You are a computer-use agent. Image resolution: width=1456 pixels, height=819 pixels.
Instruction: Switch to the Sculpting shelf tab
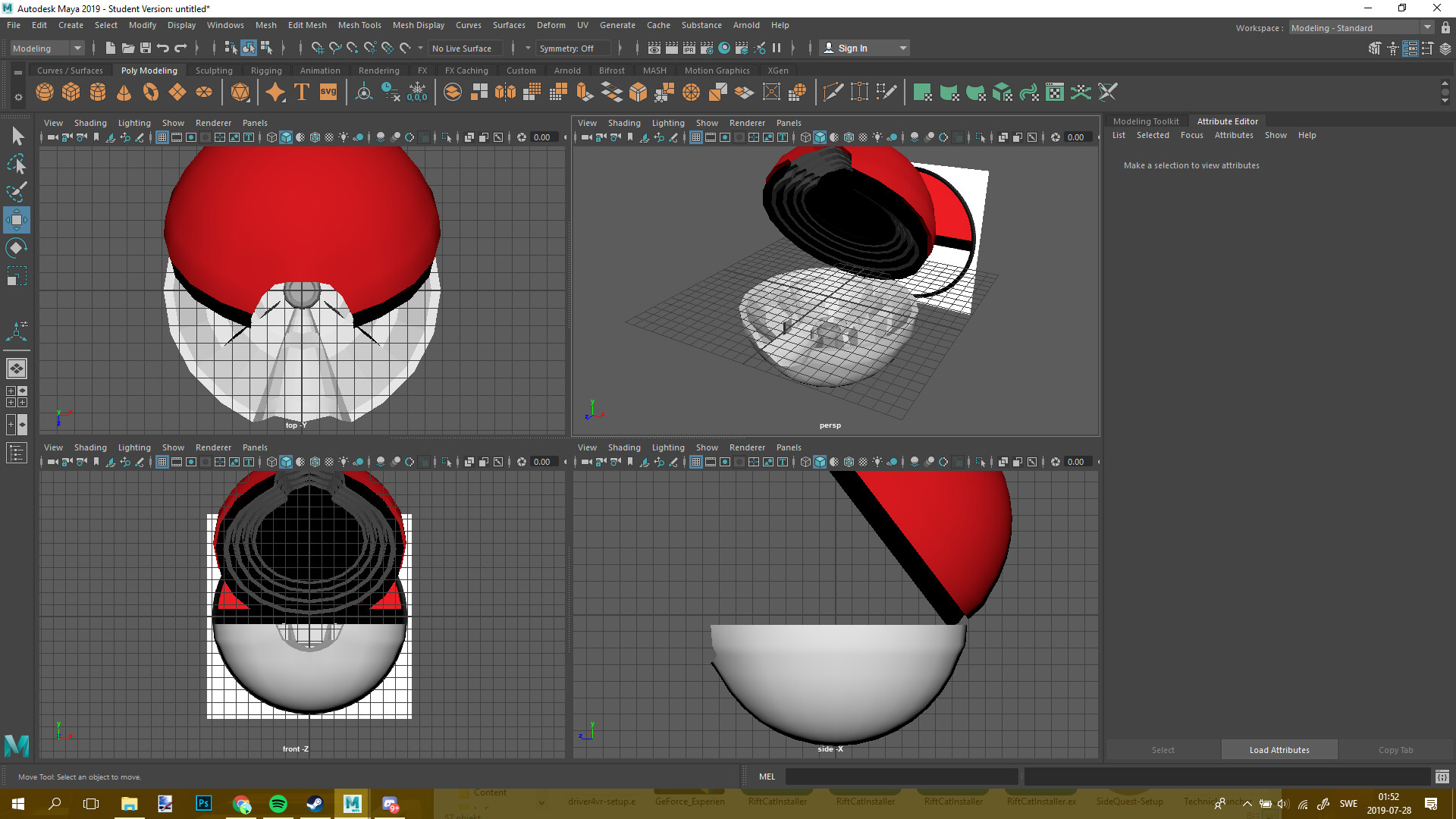(214, 71)
